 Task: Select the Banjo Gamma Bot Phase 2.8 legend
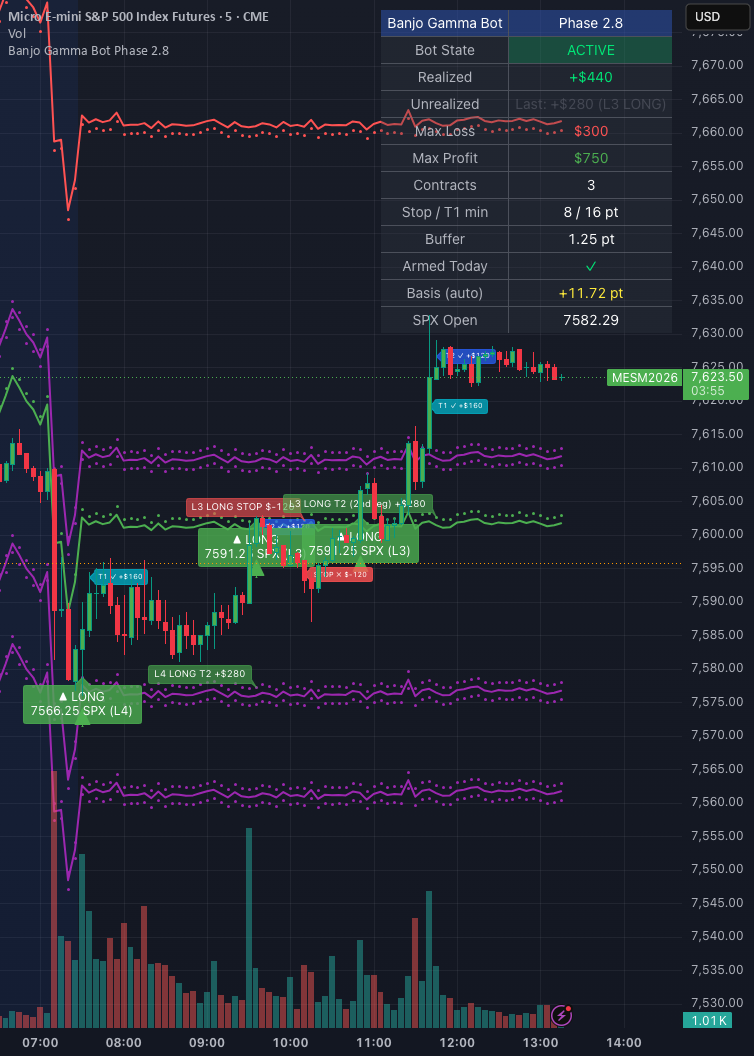coord(88,51)
